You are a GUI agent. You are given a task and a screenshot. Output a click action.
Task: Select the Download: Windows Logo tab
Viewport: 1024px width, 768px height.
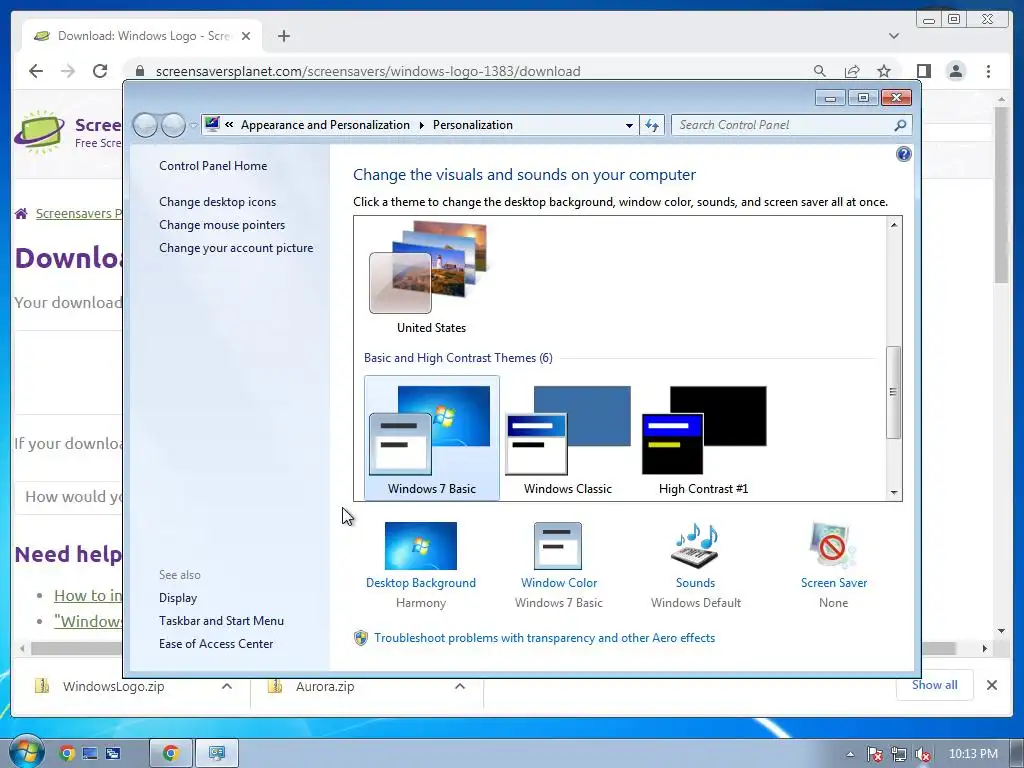[x=142, y=36]
